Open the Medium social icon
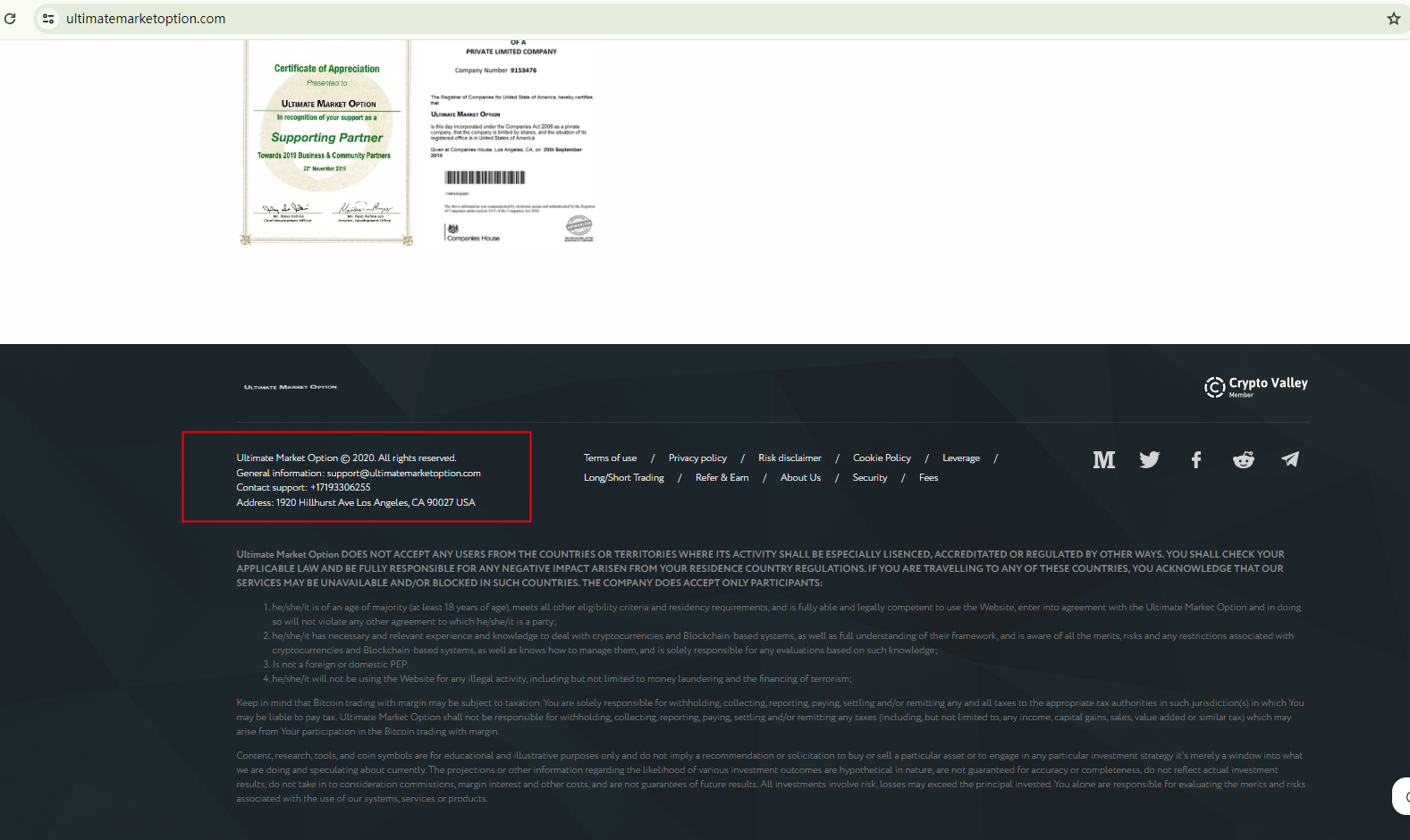 tap(1104, 459)
